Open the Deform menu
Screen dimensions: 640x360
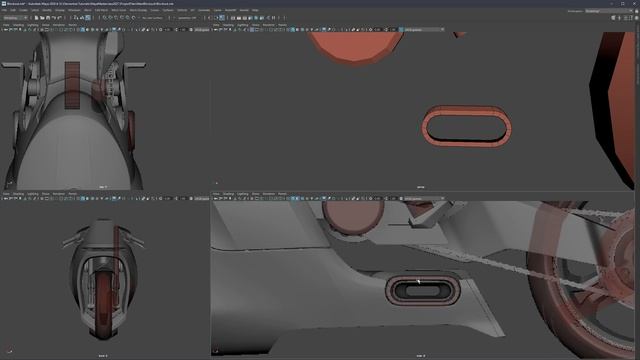tap(182, 10)
